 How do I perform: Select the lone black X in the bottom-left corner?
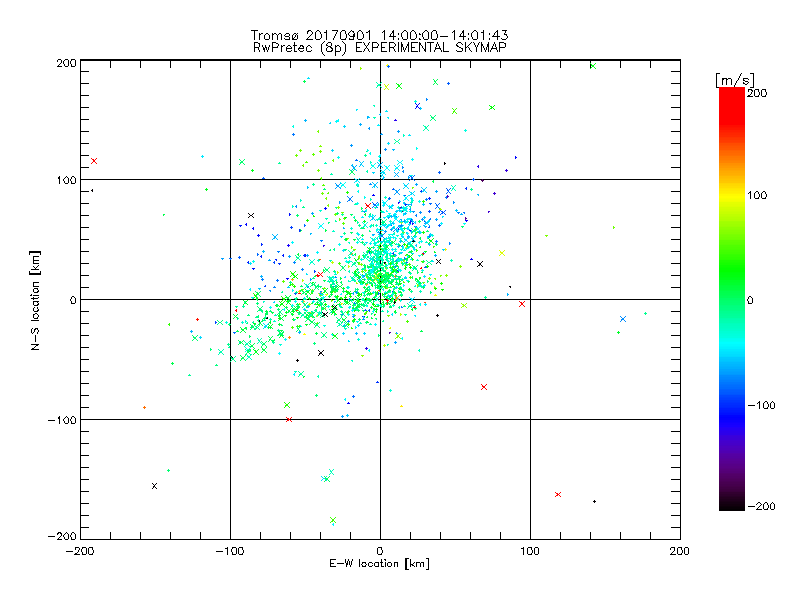pos(155,486)
